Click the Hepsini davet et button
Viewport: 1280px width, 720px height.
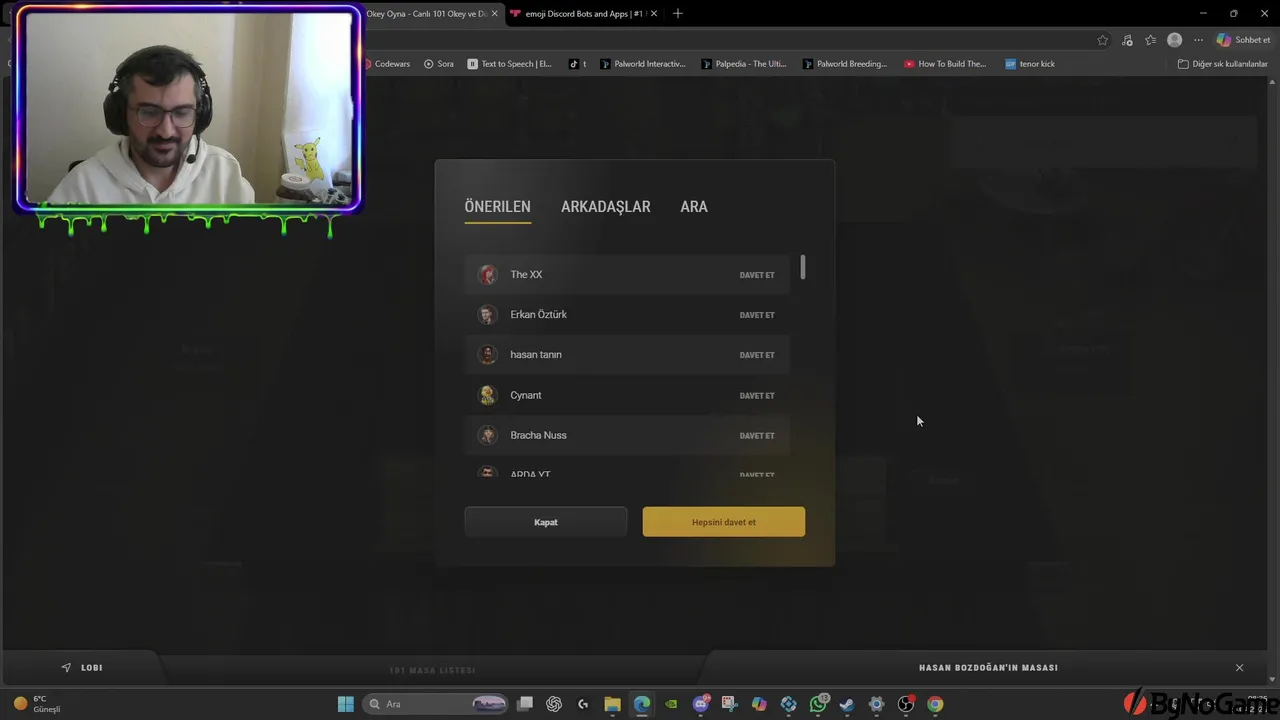click(x=724, y=522)
